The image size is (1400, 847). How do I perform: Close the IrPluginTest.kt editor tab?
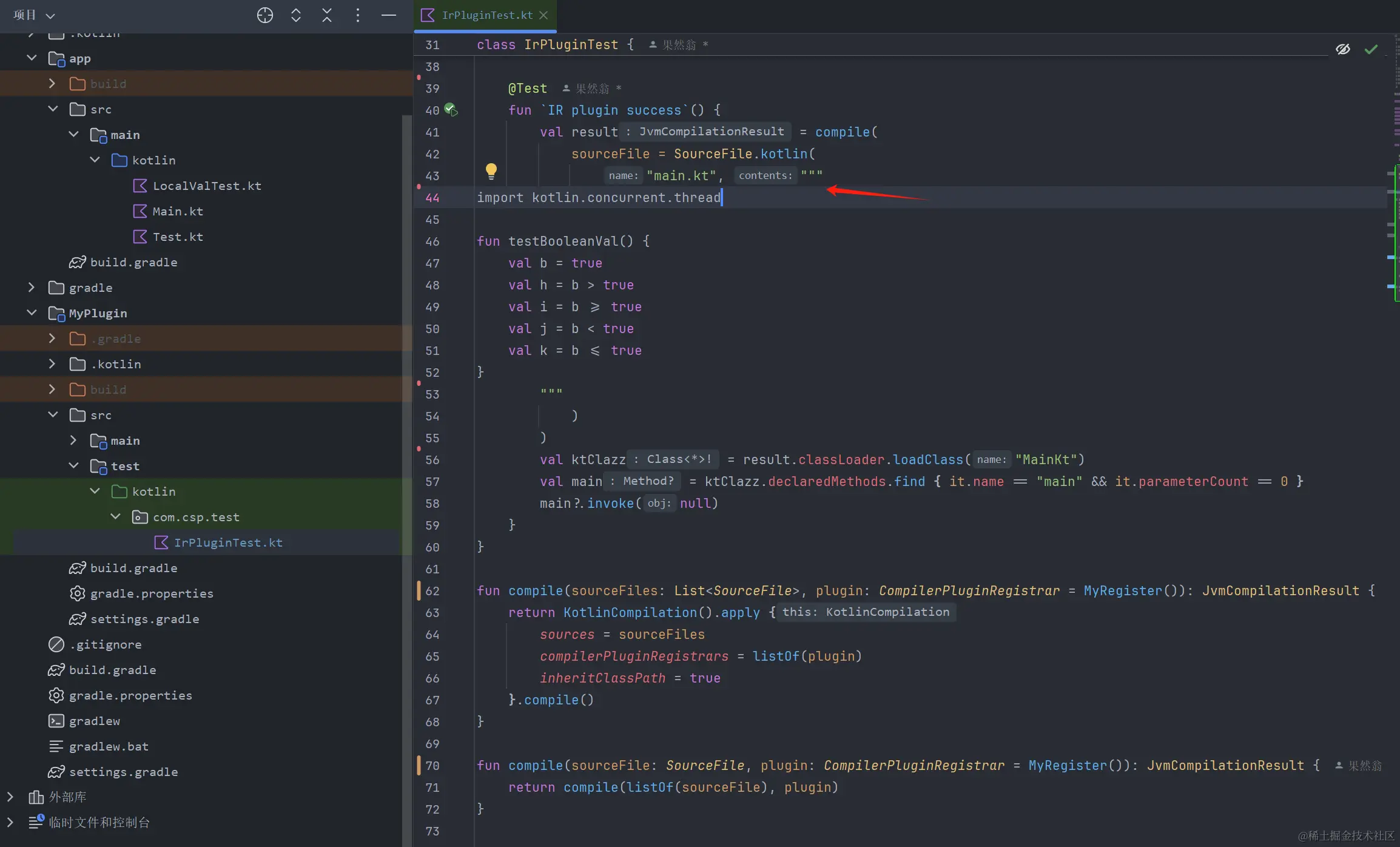click(x=544, y=15)
